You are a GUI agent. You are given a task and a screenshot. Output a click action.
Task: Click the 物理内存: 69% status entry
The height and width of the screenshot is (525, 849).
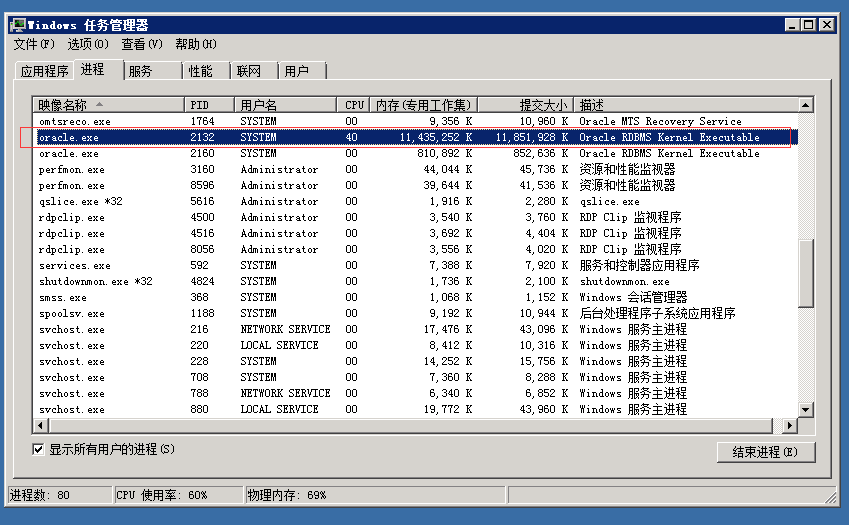click(375, 495)
